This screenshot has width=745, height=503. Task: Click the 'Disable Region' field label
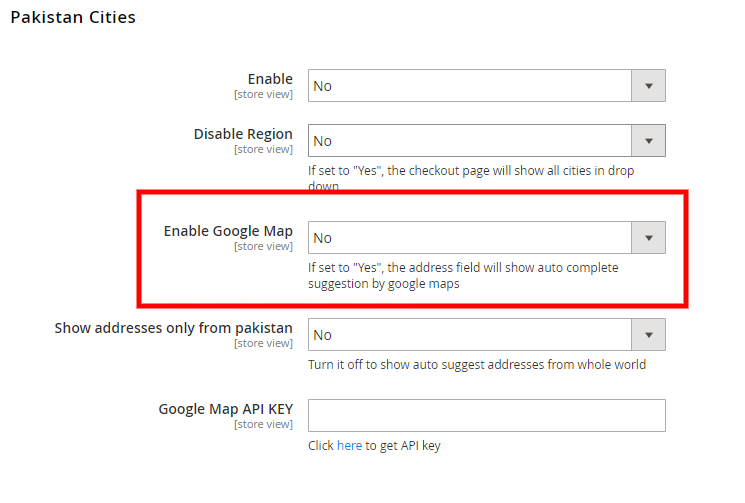243,134
